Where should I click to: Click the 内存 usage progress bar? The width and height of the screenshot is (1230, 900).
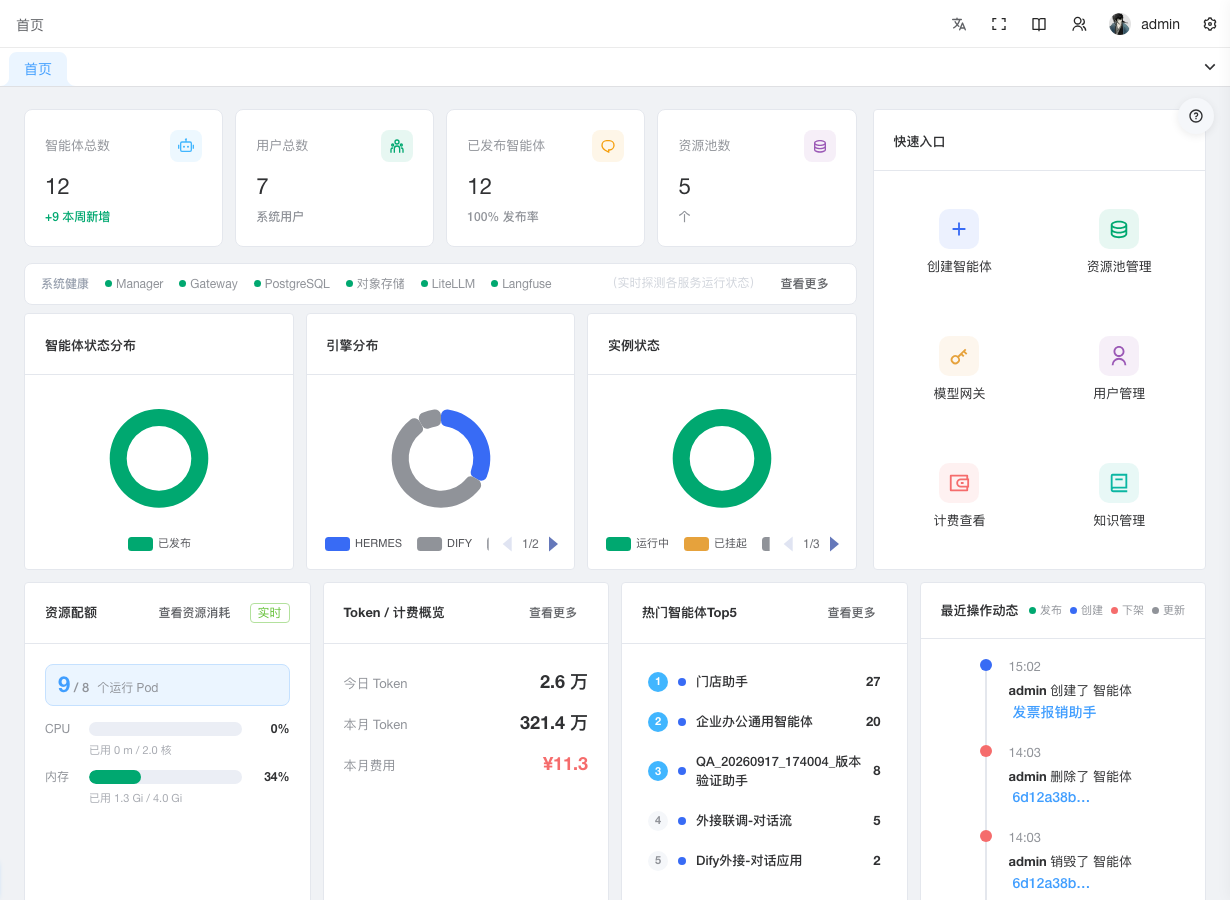(x=165, y=777)
